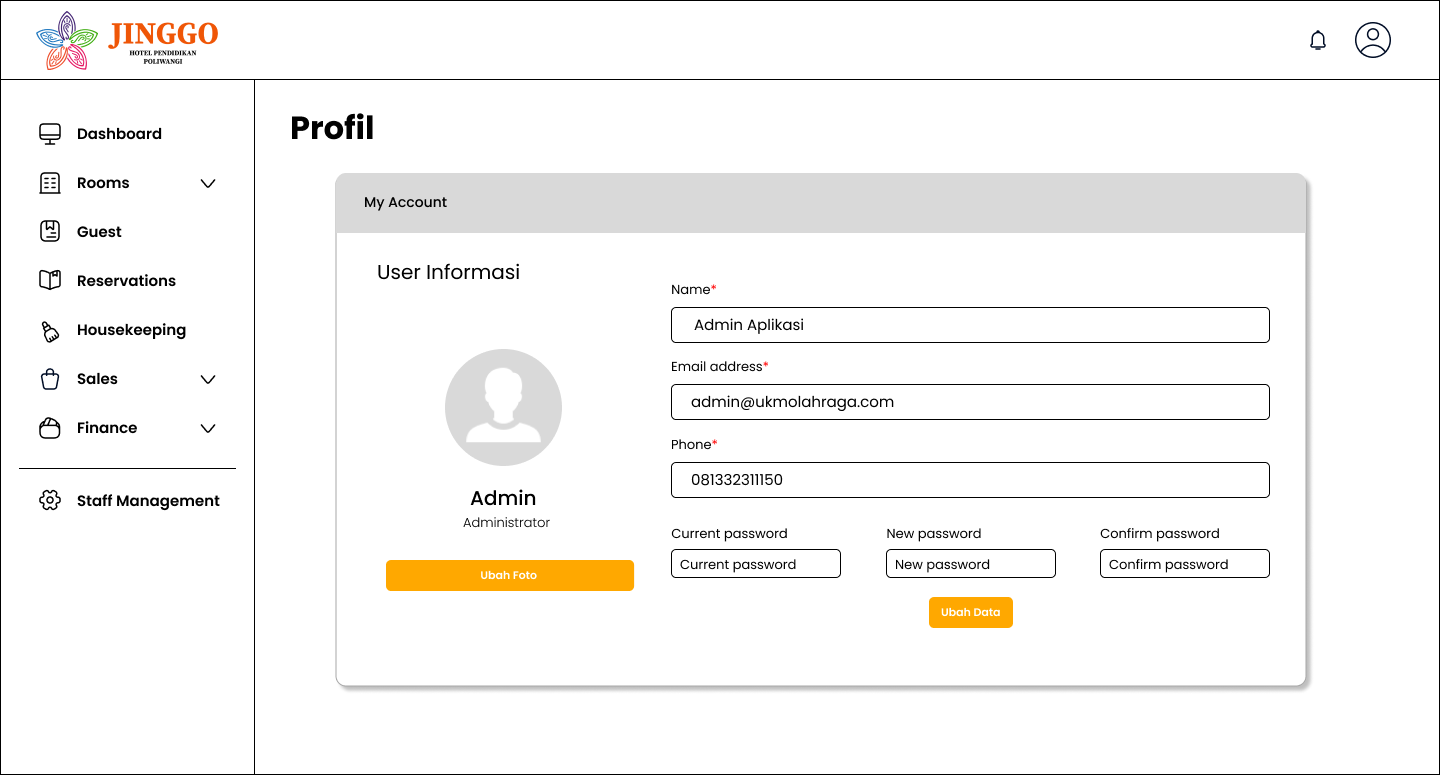Click the Jinggo hotel logo
The height and width of the screenshot is (775, 1440).
(127, 41)
